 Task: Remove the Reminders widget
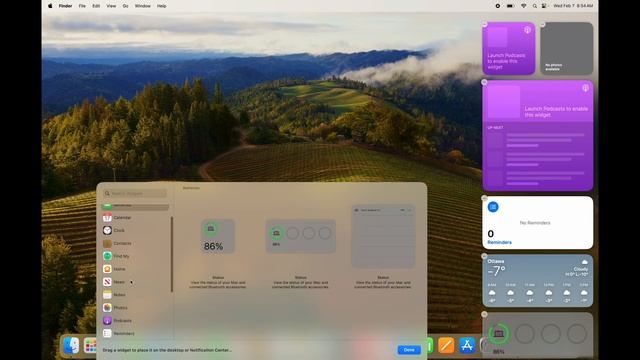tap(484, 198)
